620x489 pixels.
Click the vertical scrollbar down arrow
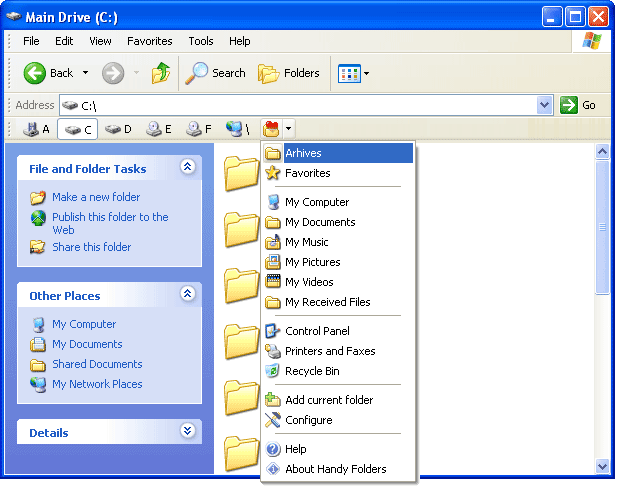[602, 466]
